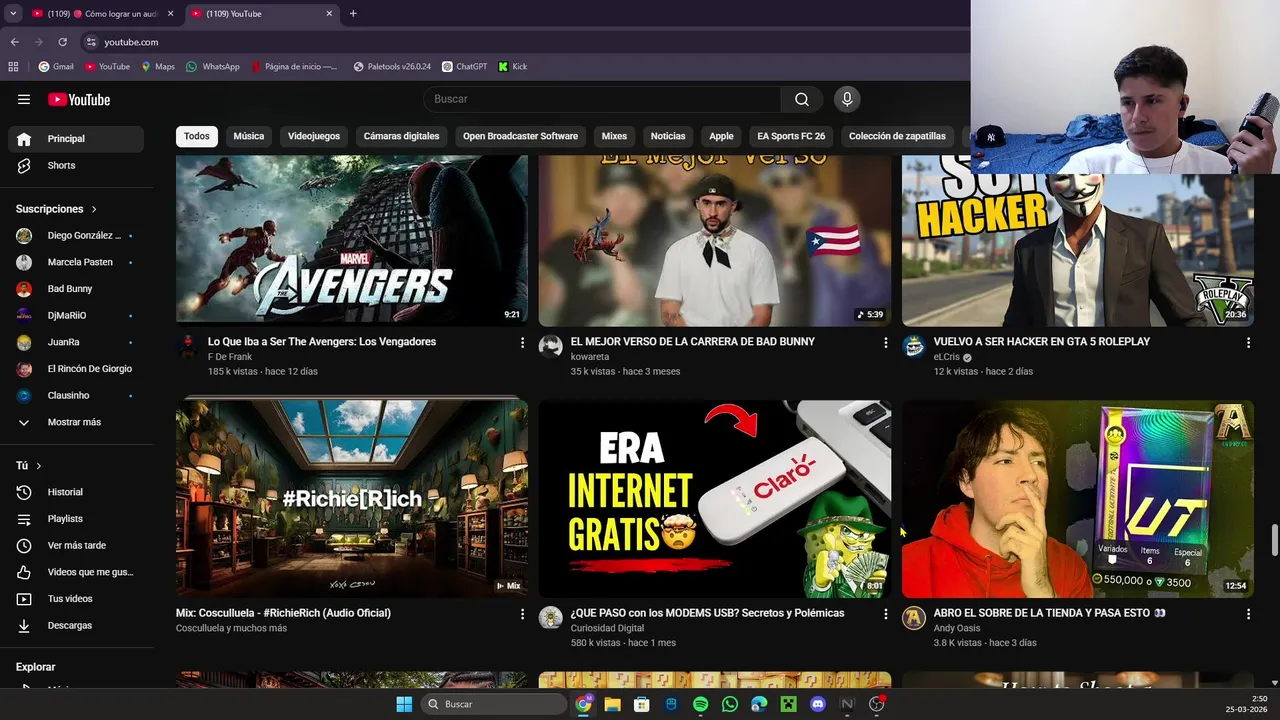Select the Cámaras digitales chip
The image size is (1280, 720).
[401, 136]
